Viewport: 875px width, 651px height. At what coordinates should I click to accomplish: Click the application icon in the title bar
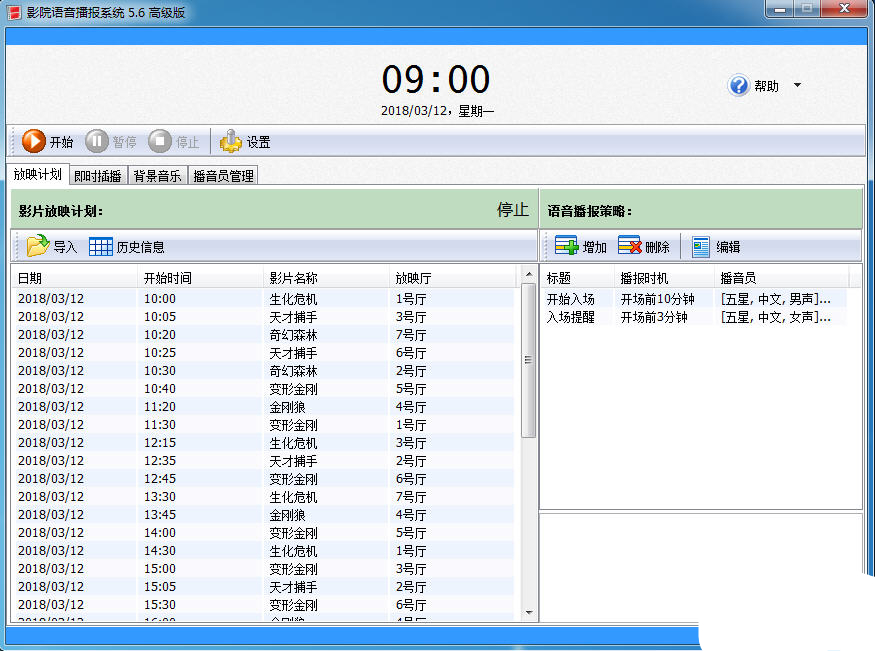(12, 10)
